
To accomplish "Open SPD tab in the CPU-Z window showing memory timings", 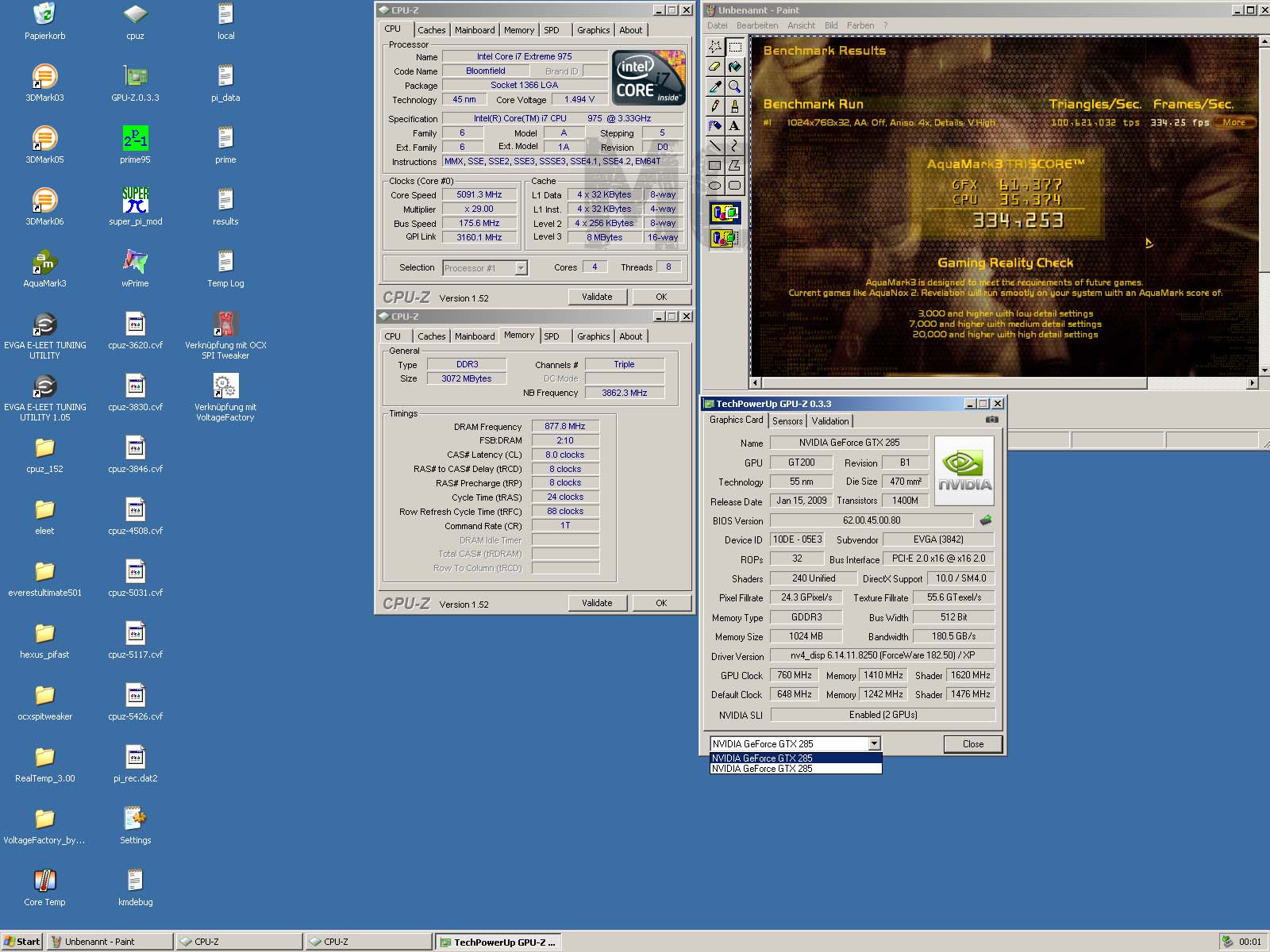I will (x=552, y=336).
